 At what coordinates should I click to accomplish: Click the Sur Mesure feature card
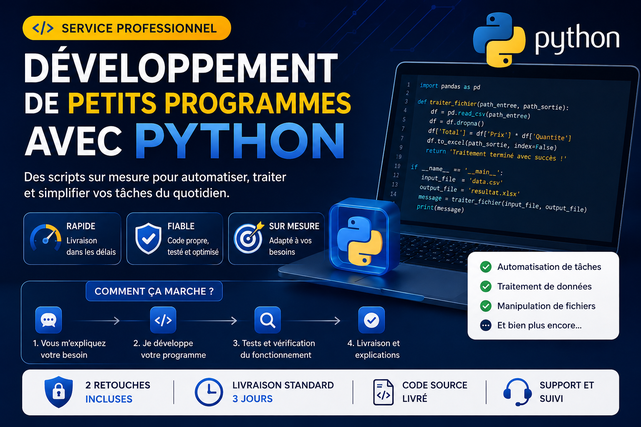277,239
